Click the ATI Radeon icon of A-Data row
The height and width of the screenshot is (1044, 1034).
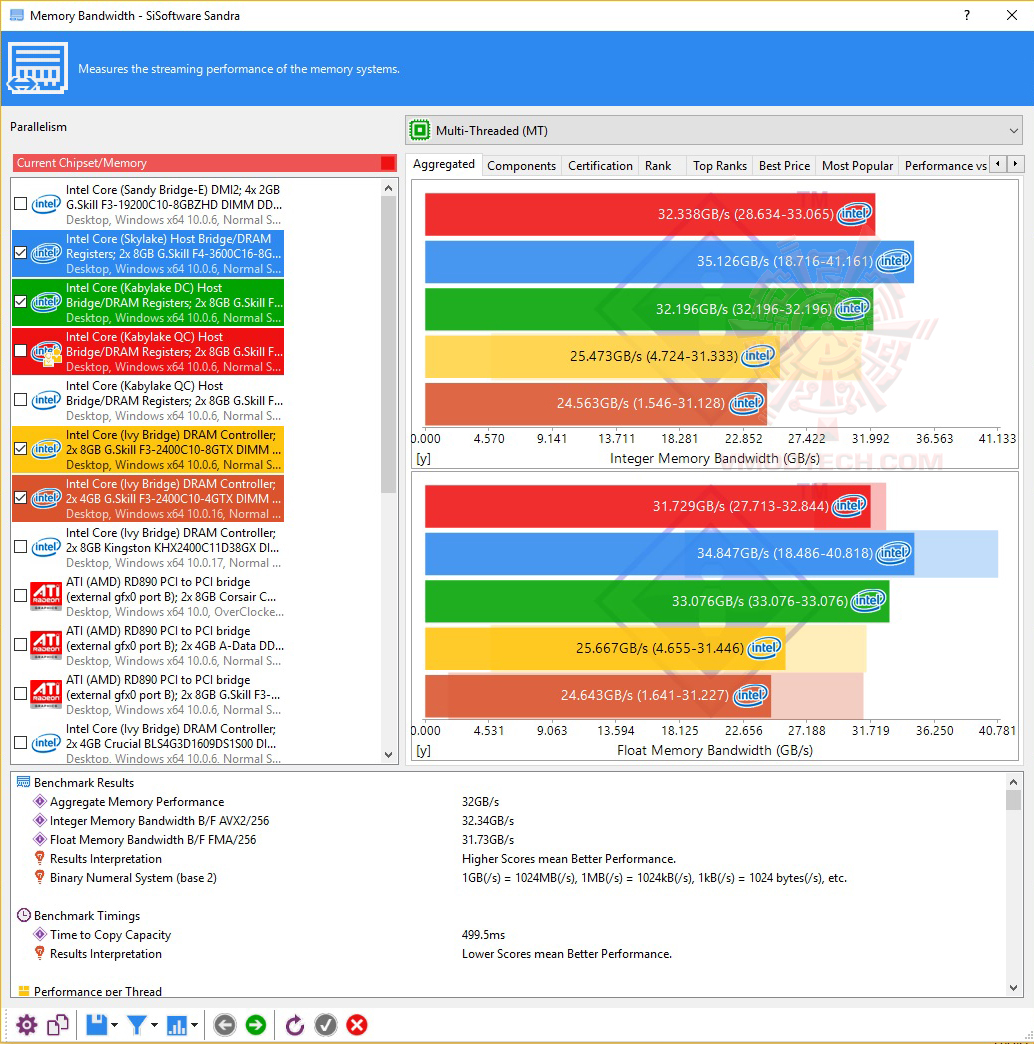47,645
